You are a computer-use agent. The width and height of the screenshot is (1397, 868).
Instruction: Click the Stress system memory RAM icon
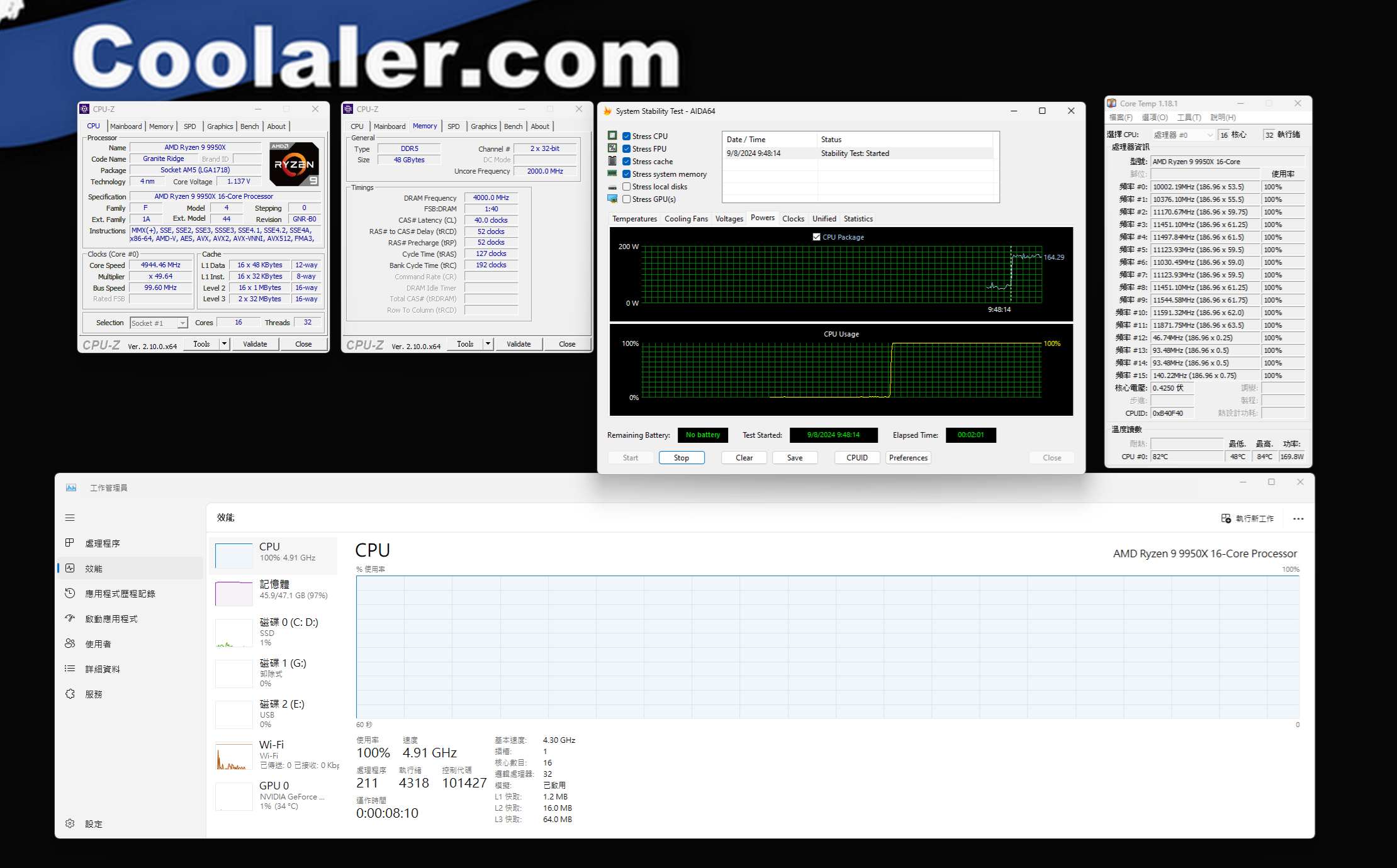pyautogui.click(x=612, y=174)
